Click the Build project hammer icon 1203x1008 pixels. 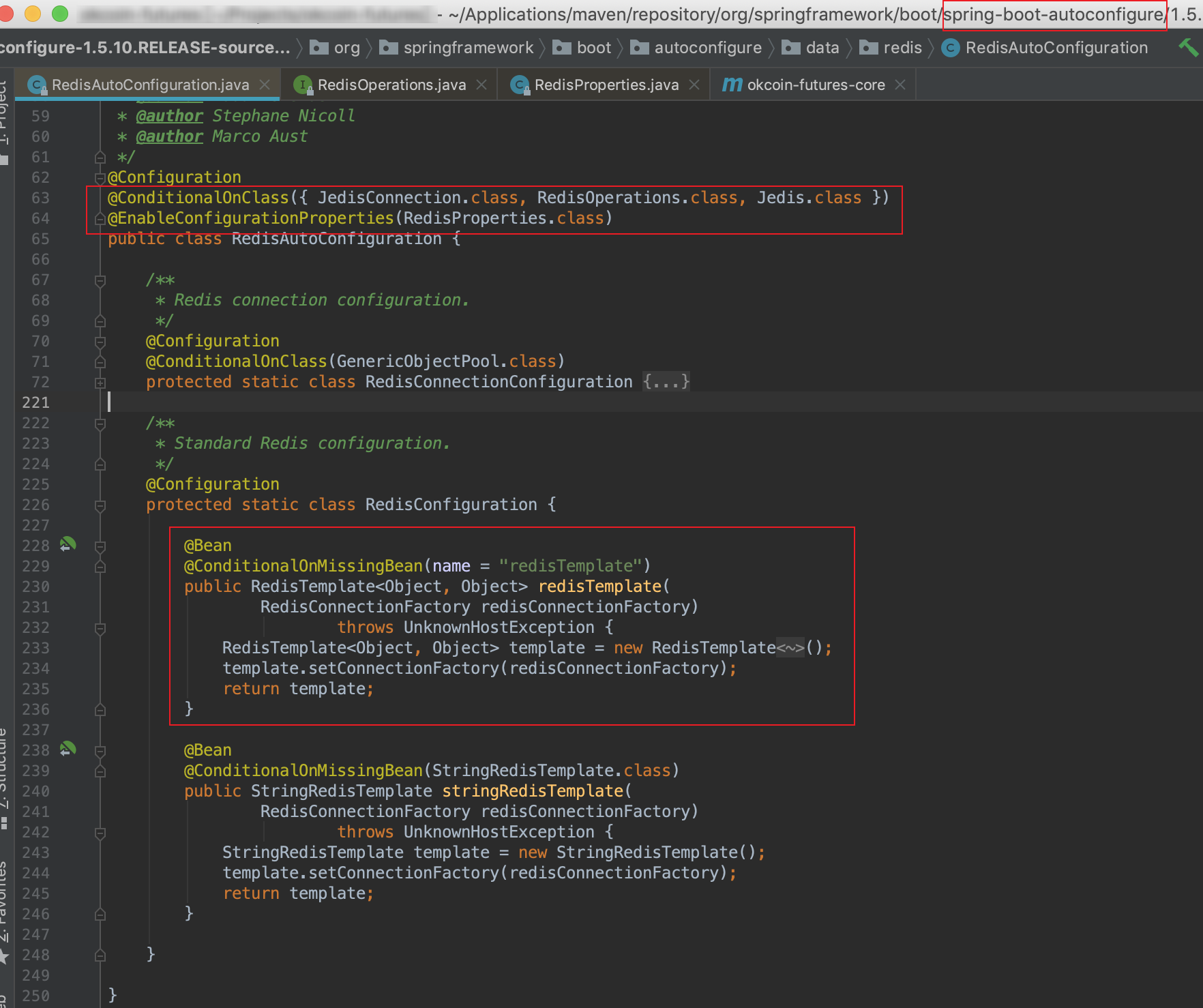pos(1188,47)
